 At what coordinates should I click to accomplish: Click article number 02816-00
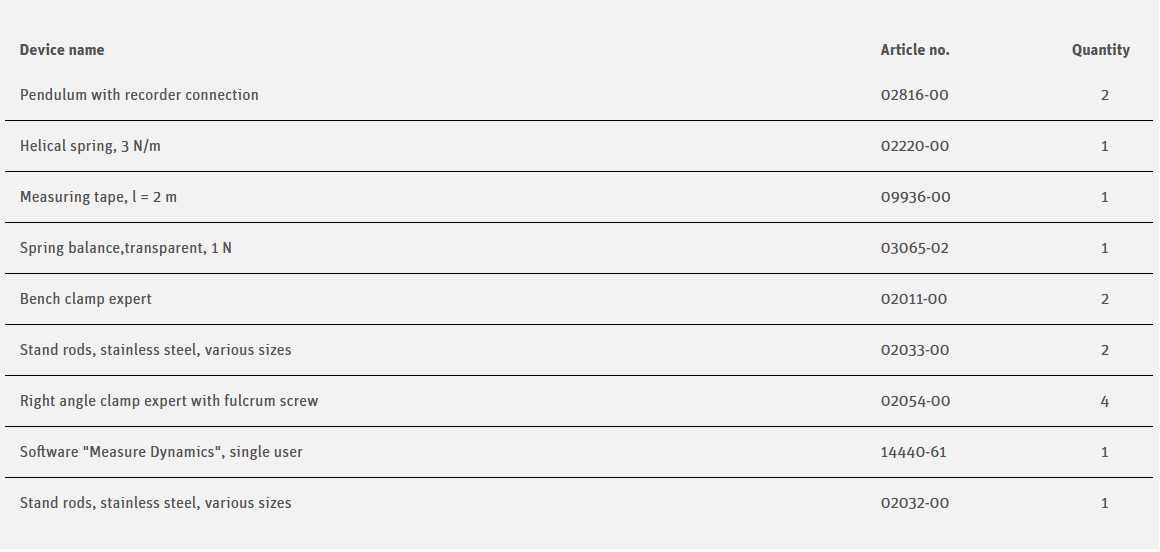[x=915, y=95]
